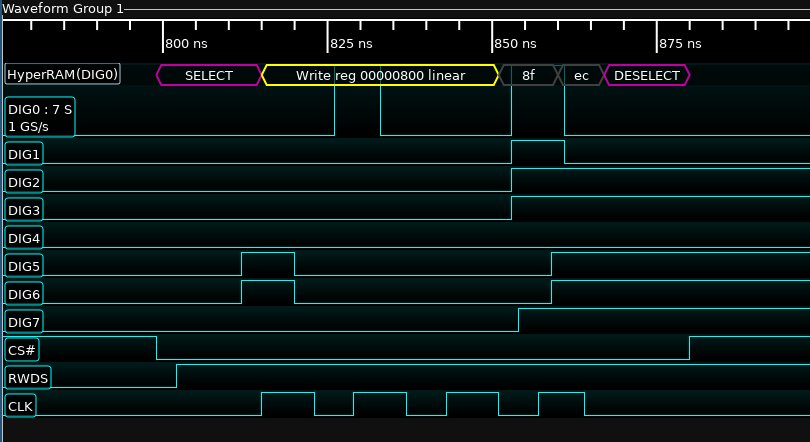Click the 800 ns timeline marker
Image resolution: width=810 pixels, height=442 pixels.
[186, 44]
